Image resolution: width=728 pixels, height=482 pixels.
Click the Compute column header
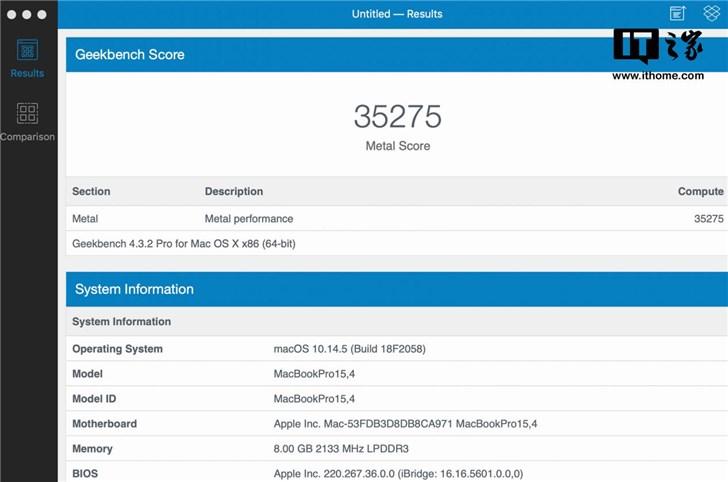tap(701, 191)
